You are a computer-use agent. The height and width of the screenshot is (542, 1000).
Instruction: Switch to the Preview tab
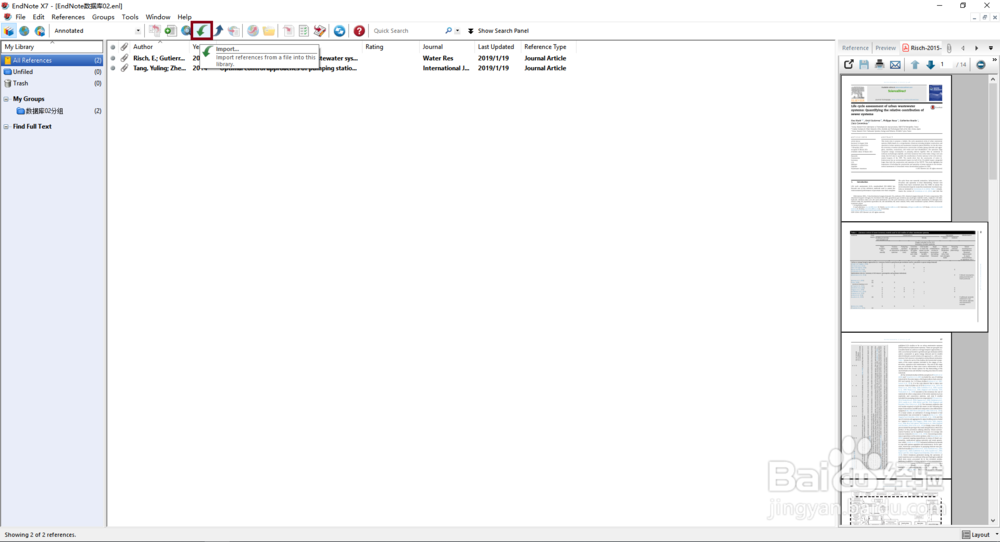pyautogui.click(x=885, y=48)
